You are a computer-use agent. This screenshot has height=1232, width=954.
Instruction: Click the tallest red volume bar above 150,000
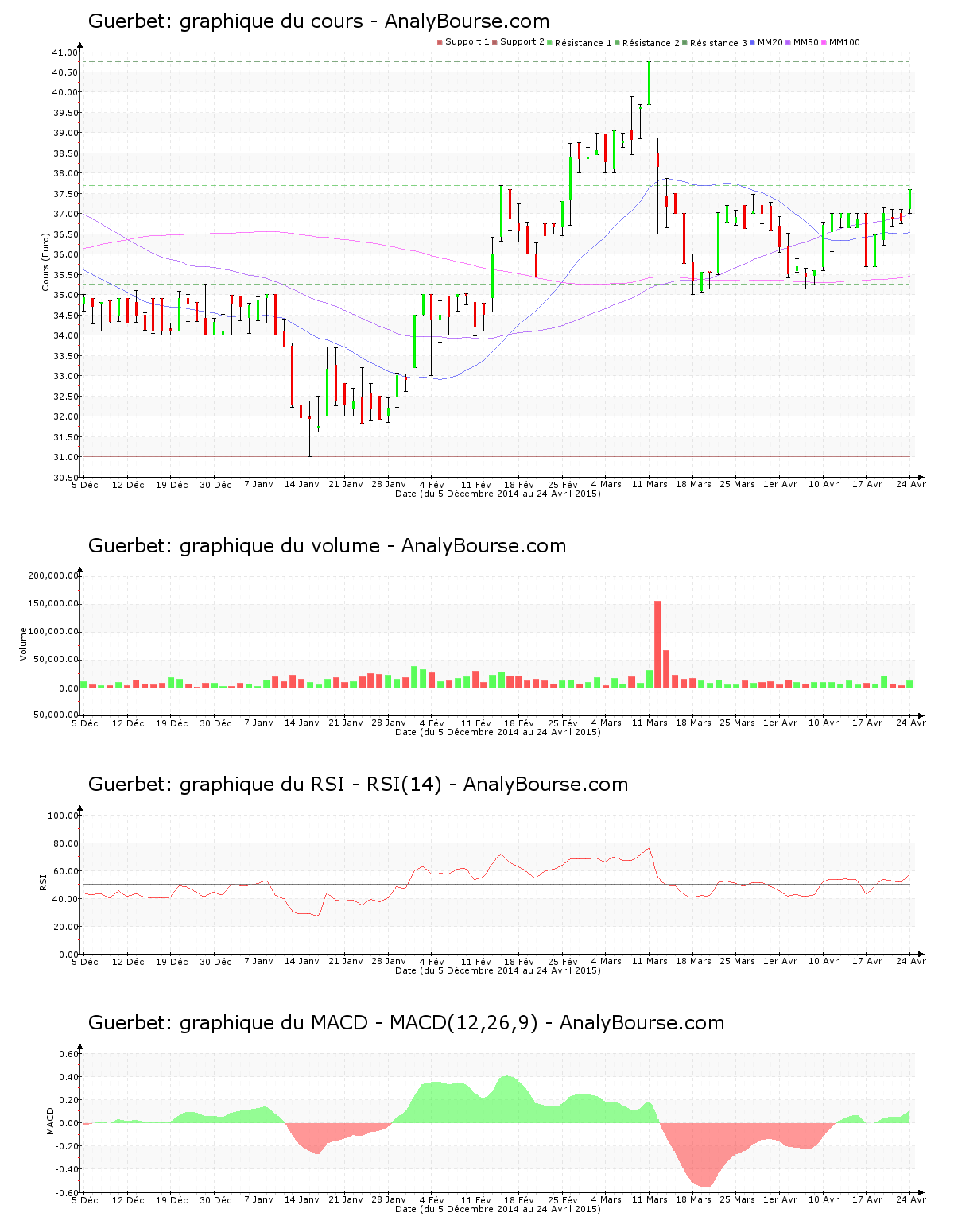pyautogui.click(x=657, y=645)
